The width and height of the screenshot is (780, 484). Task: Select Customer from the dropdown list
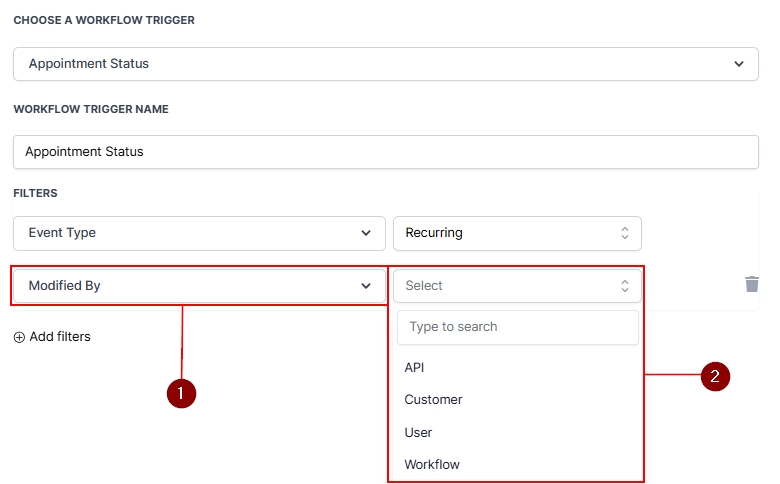point(433,400)
